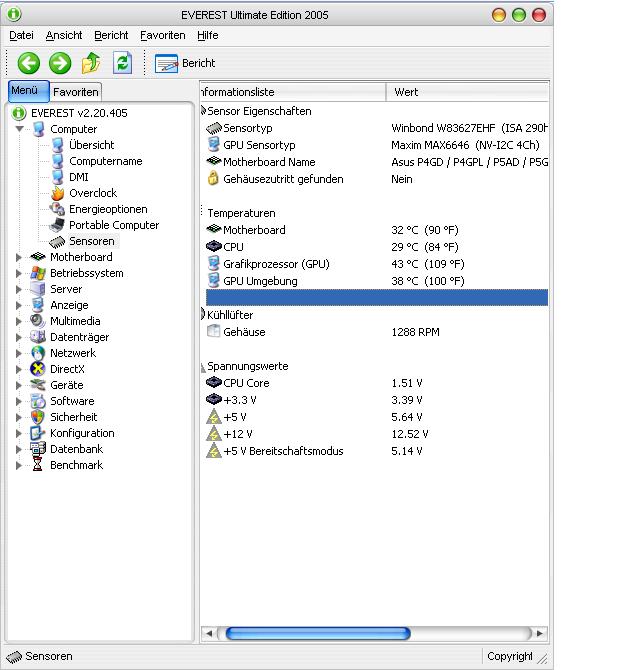Expand the Server tree node

coord(18,289)
